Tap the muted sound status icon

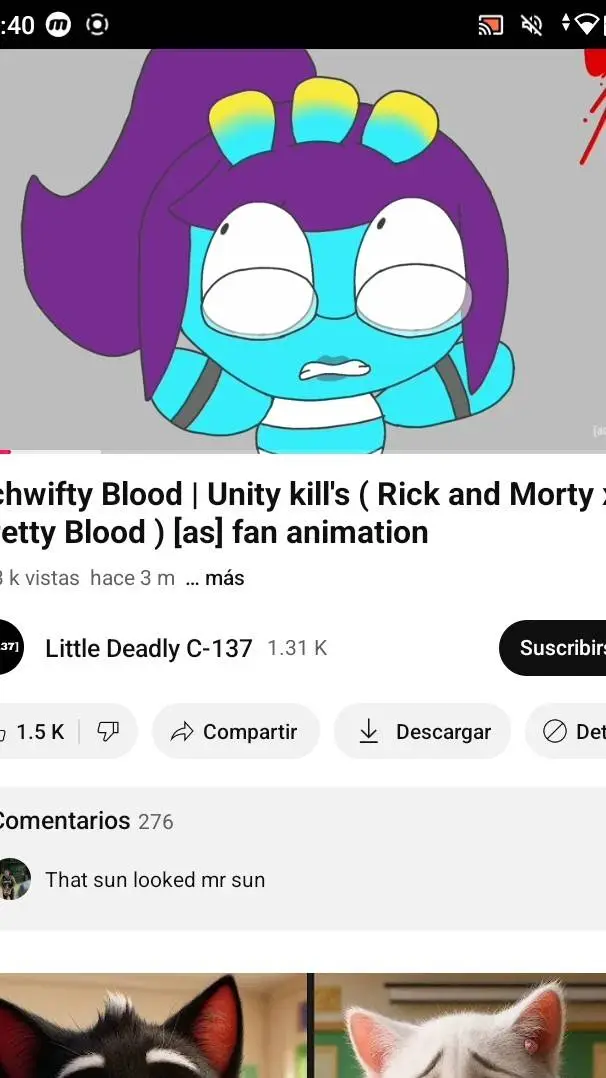coord(532,25)
